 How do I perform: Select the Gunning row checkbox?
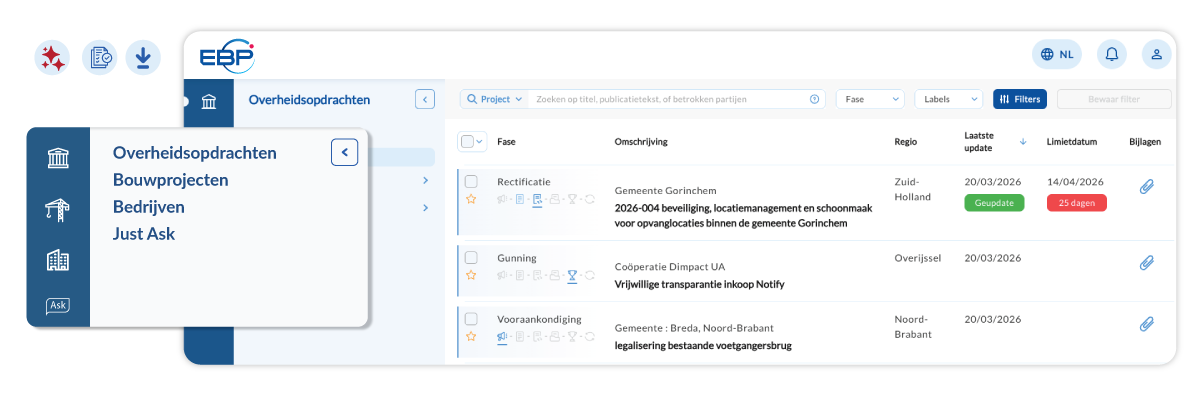click(471, 258)
